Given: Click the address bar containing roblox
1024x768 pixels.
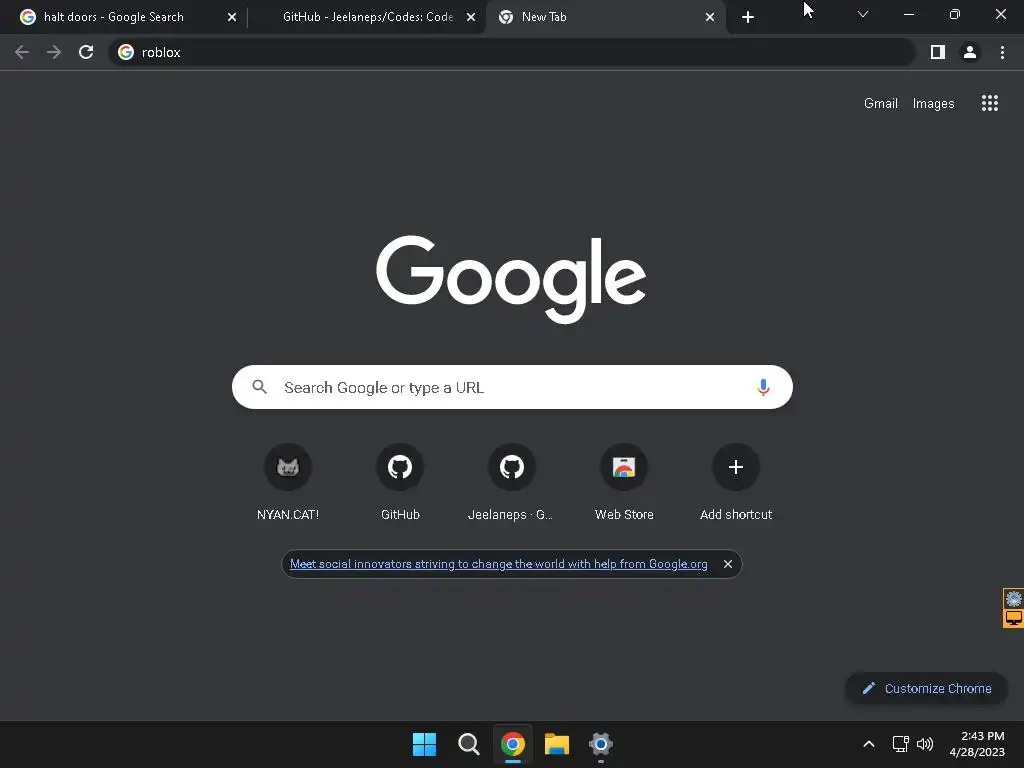Looking at the screenshot, I should click(x=512, y=52).
